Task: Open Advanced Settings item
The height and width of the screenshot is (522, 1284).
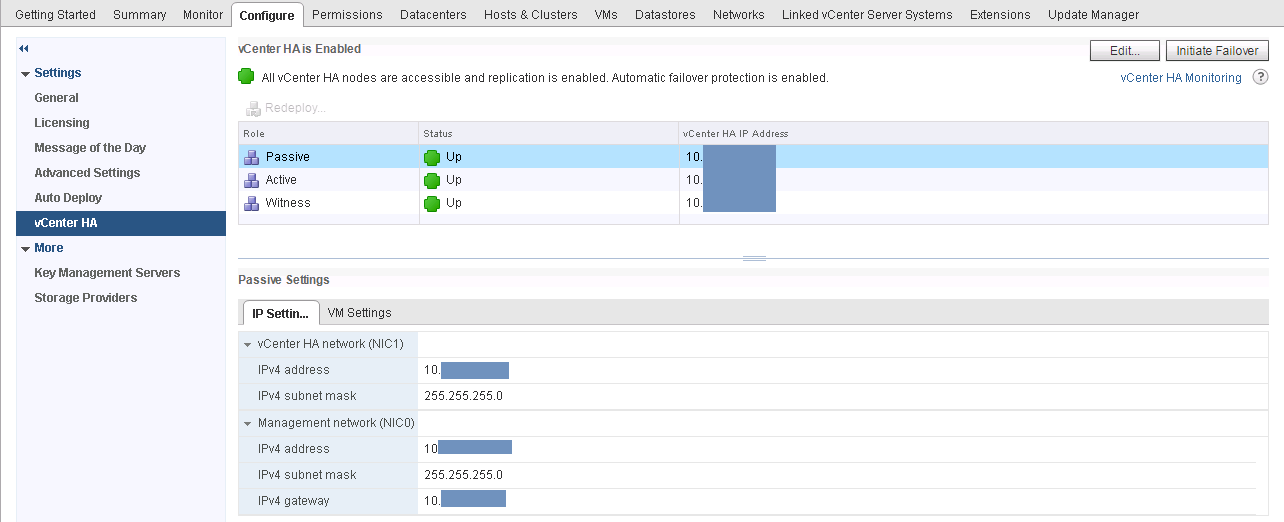Action: pyautogui.click(x=87, y=173)
